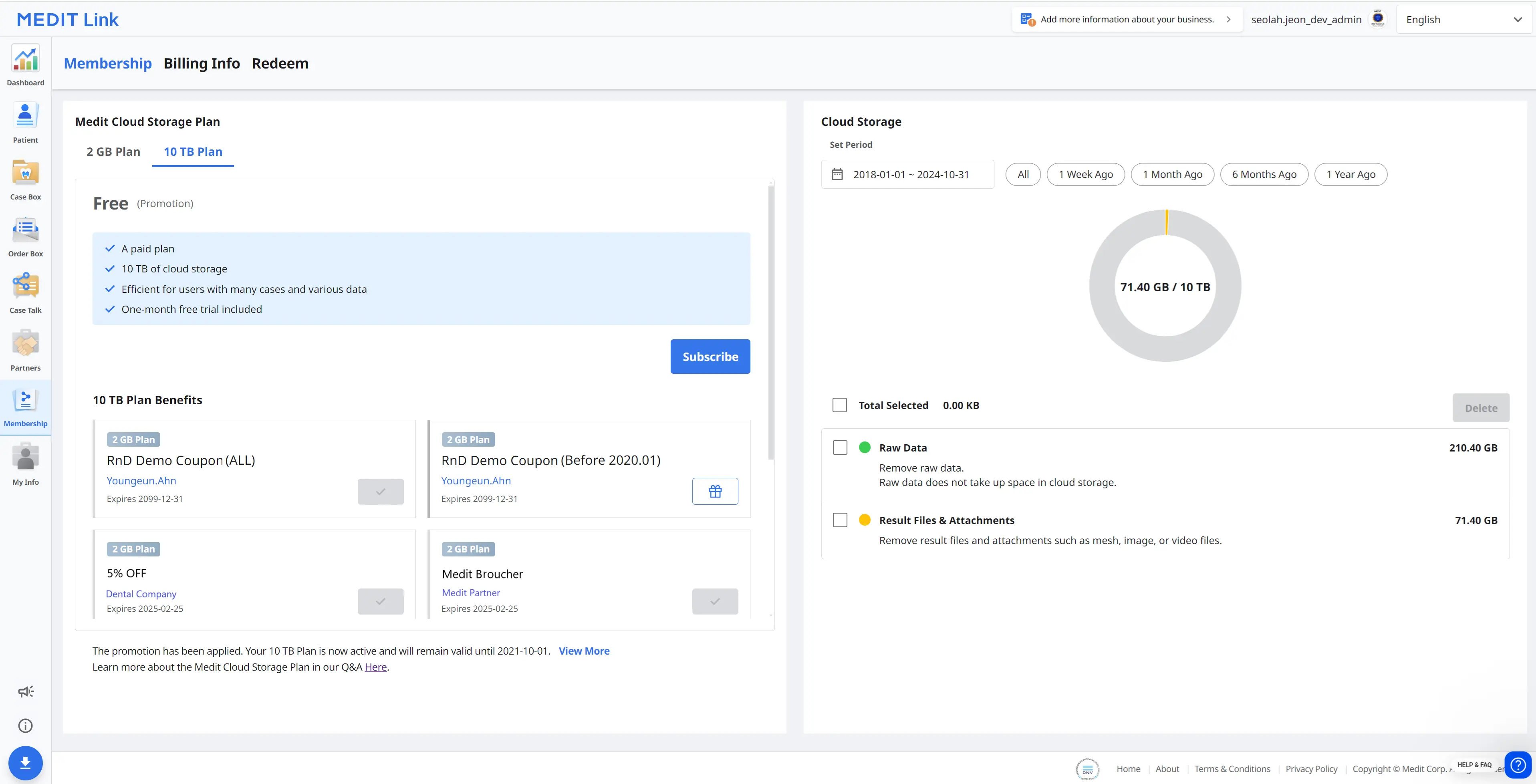This screenshot has height=784, width=1536.
Task: Click checkmark button on 5% OFF coupon
Action: point(381,601)
